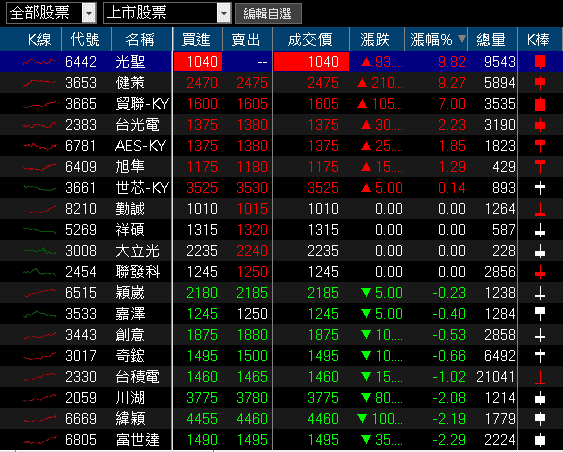Click the 賣出 price 2475 for 健策
Viewport: 563px width, 452px height.
(252, 83)
